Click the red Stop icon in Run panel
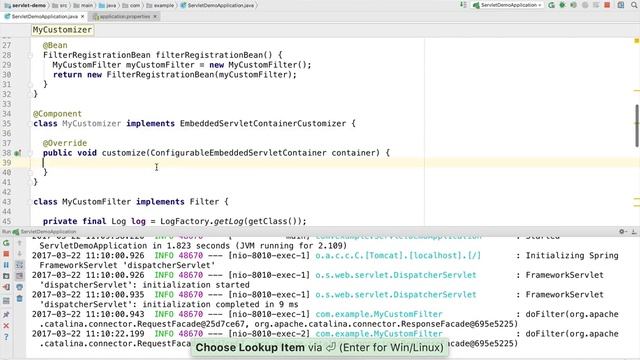The image size is (640, 360). [x=6, y=254]
